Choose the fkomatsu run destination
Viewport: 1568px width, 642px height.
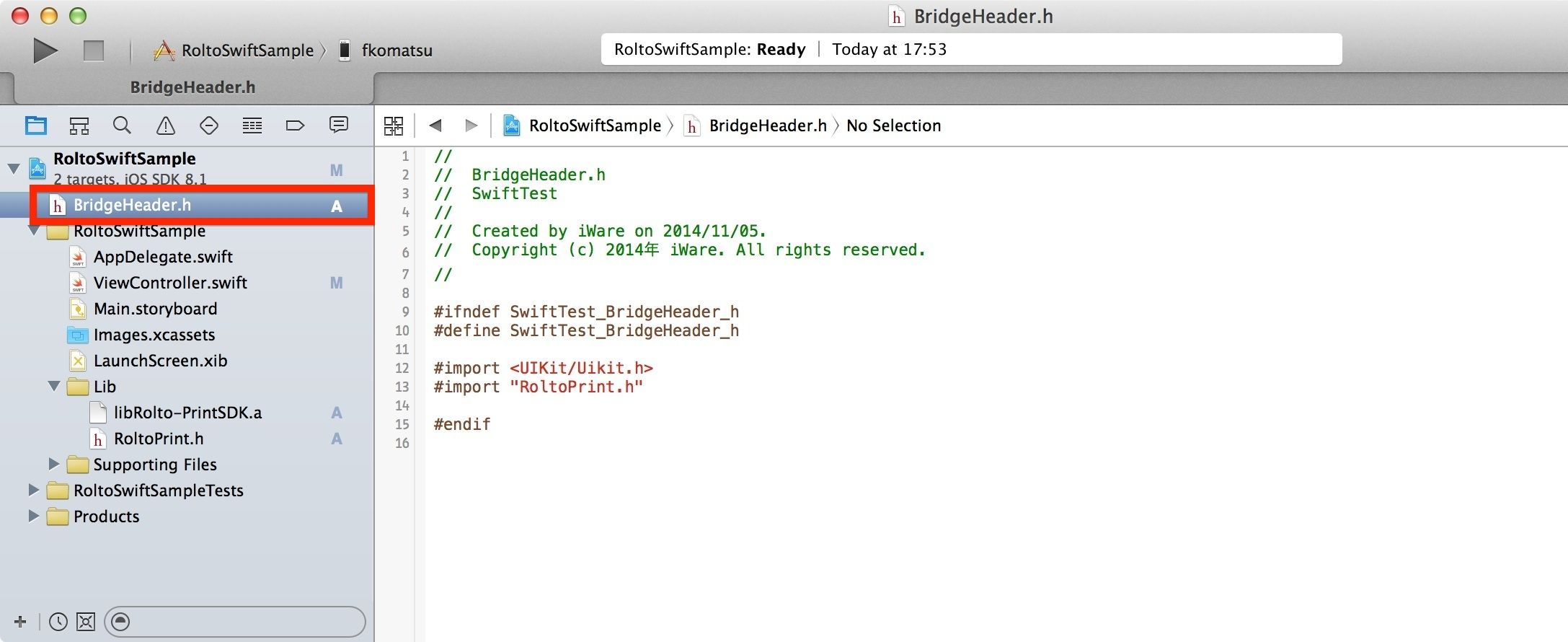(386, 50)
